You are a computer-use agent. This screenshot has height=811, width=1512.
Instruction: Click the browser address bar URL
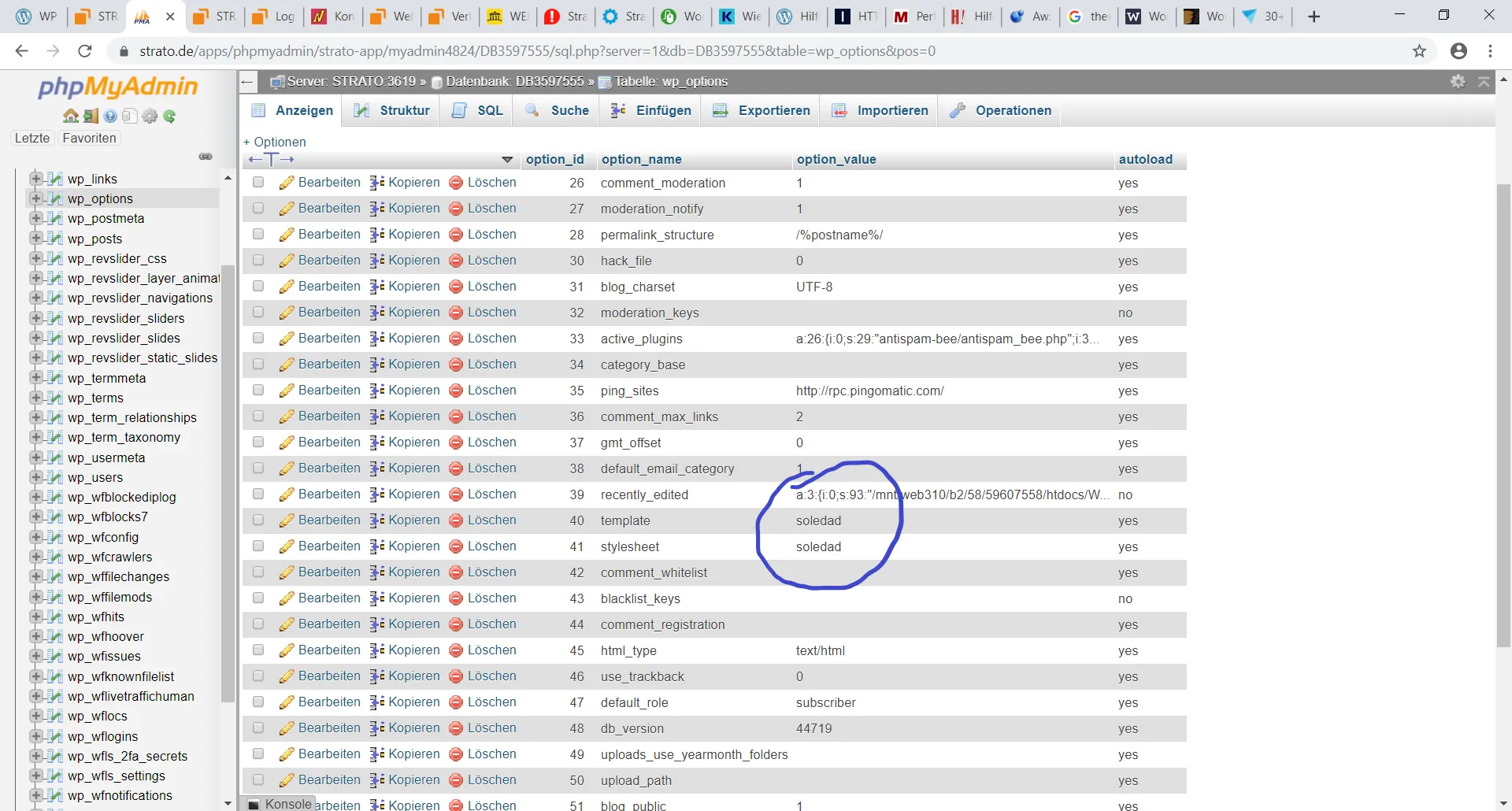tap(537, 51)
